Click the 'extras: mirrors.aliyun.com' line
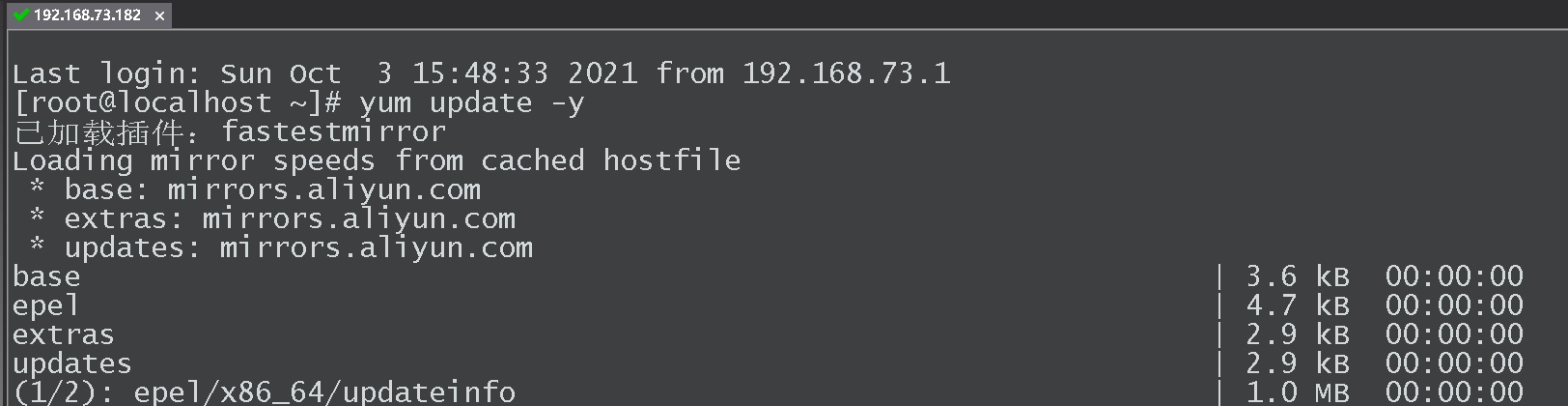 [290, 218]
